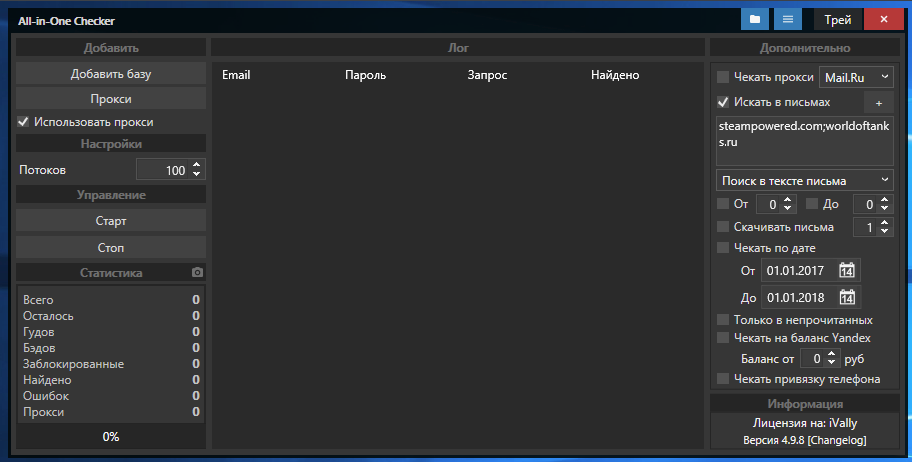Enable Чекать привязку телефона checkbox

pyautogui.click(x=724, y=379)
